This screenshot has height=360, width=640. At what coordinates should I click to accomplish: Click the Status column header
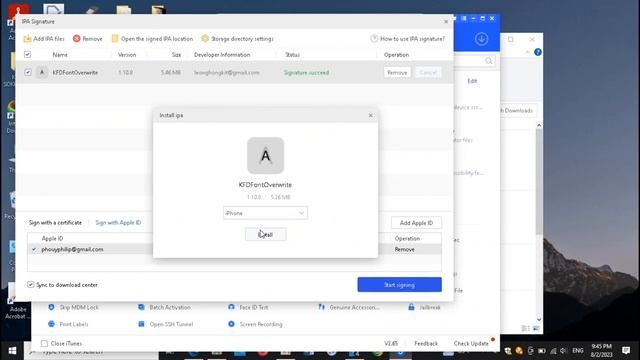pos(292,55)
